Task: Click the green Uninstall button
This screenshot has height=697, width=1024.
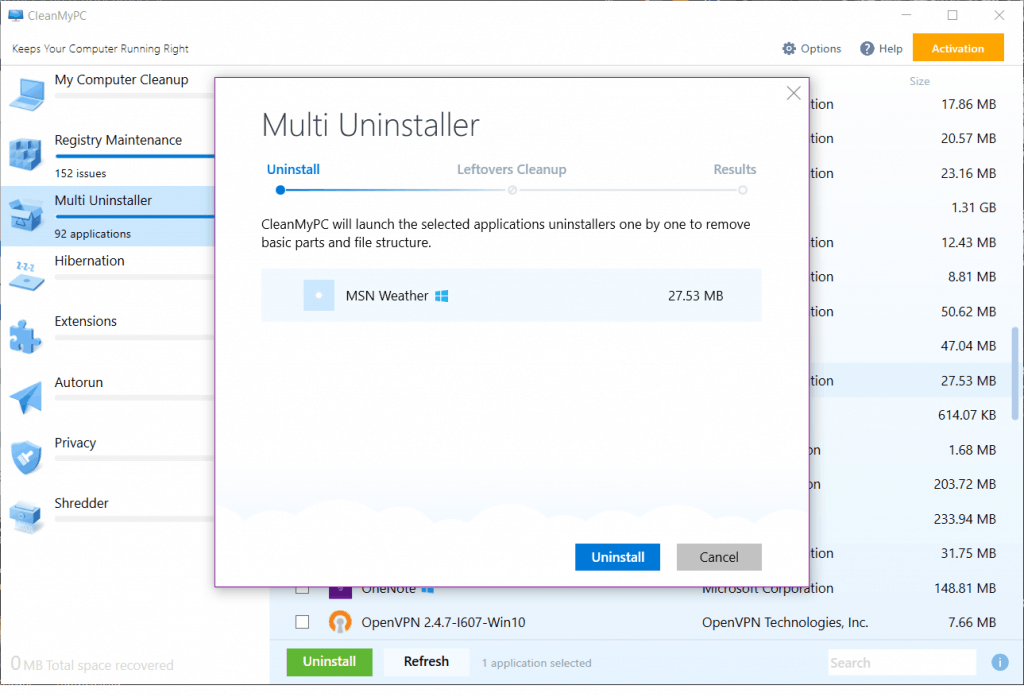Action: [329, 662]
